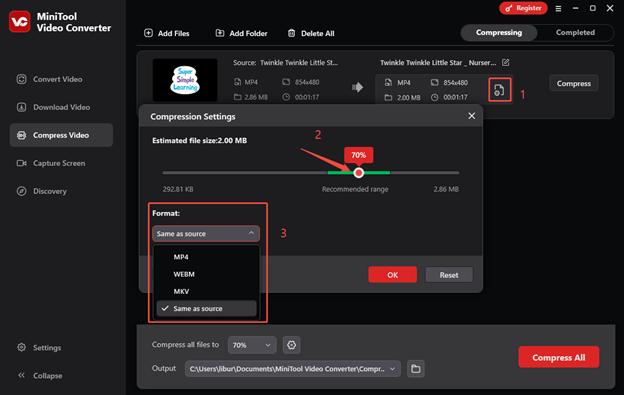The height and width of the screenshot is (395, 624).
Task: Select Compress Video in sidebar
Action: 61,135
